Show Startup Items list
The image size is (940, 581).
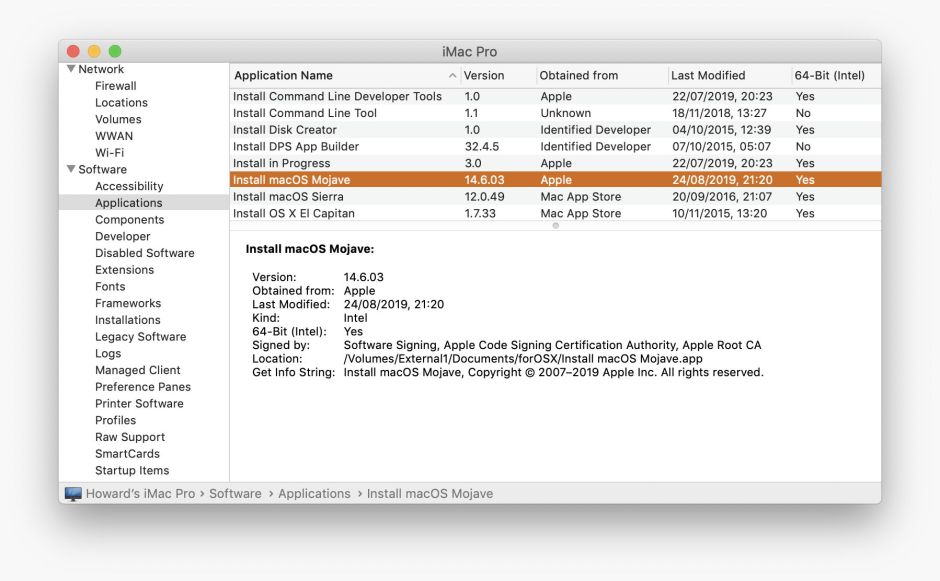(132, 471)
